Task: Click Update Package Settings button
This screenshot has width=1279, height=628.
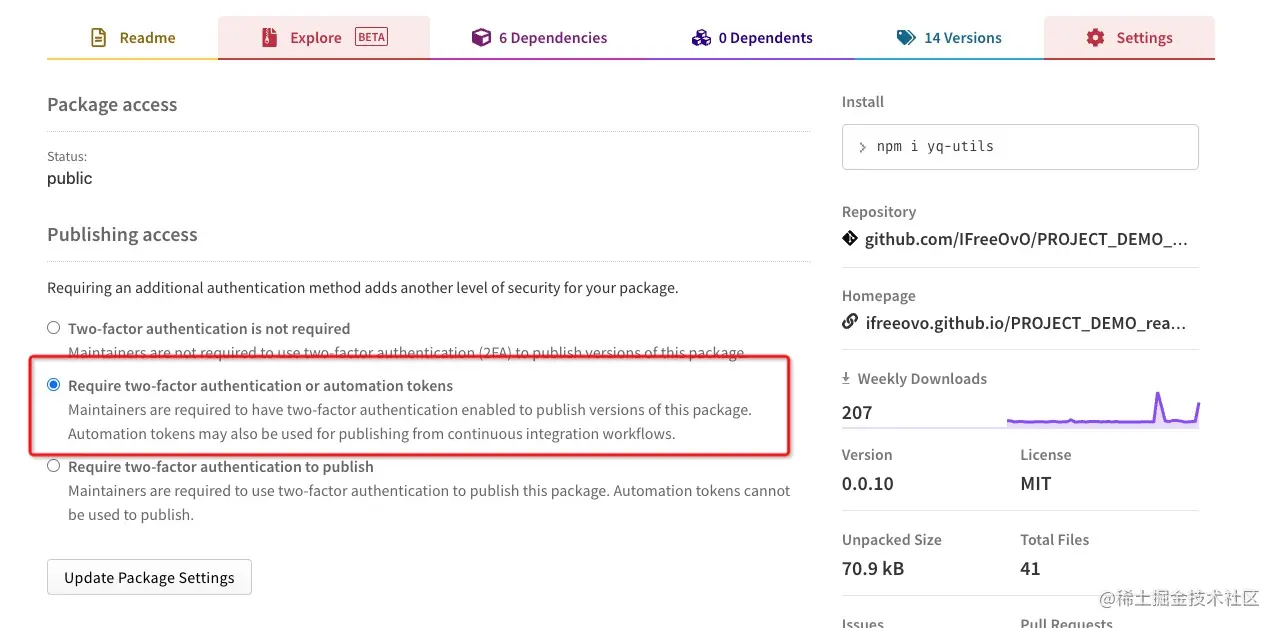Action: [149, 578]
